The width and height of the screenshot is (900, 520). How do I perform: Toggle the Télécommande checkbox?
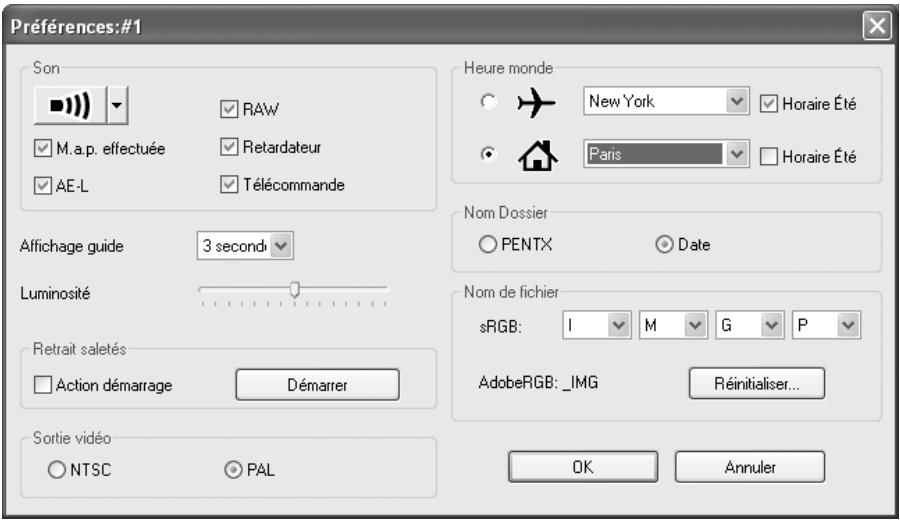point(229,185)
